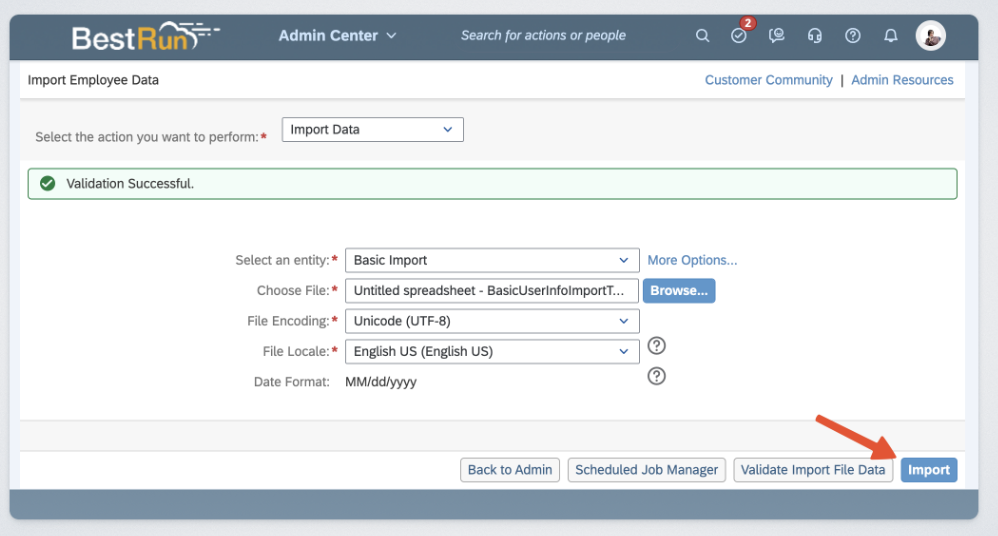Expand the Unicode (UTF-8) encoding dropdown
Viewport: 998px width, 536px height.
491,321
